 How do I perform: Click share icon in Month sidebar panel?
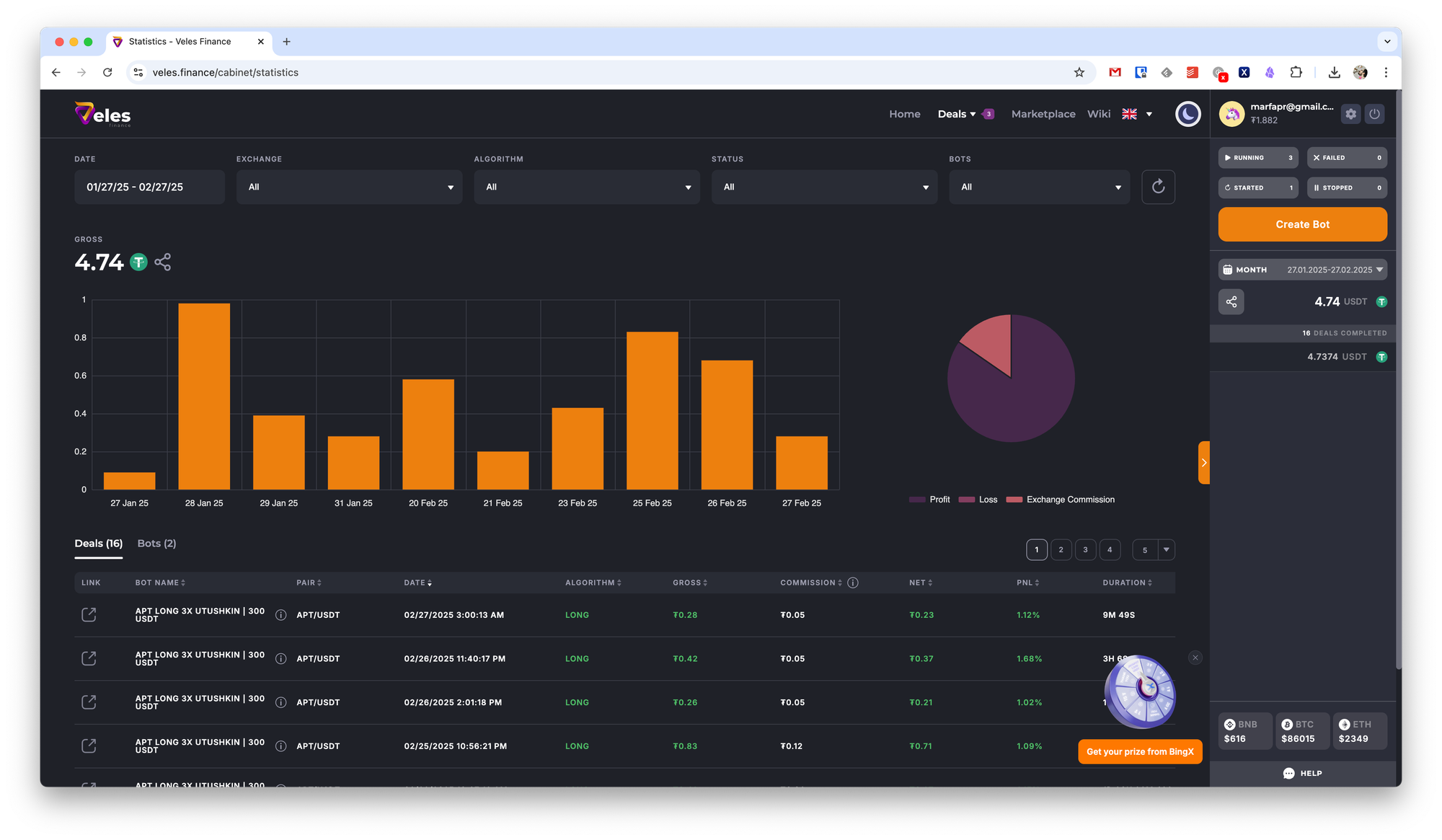point(1231,301)
